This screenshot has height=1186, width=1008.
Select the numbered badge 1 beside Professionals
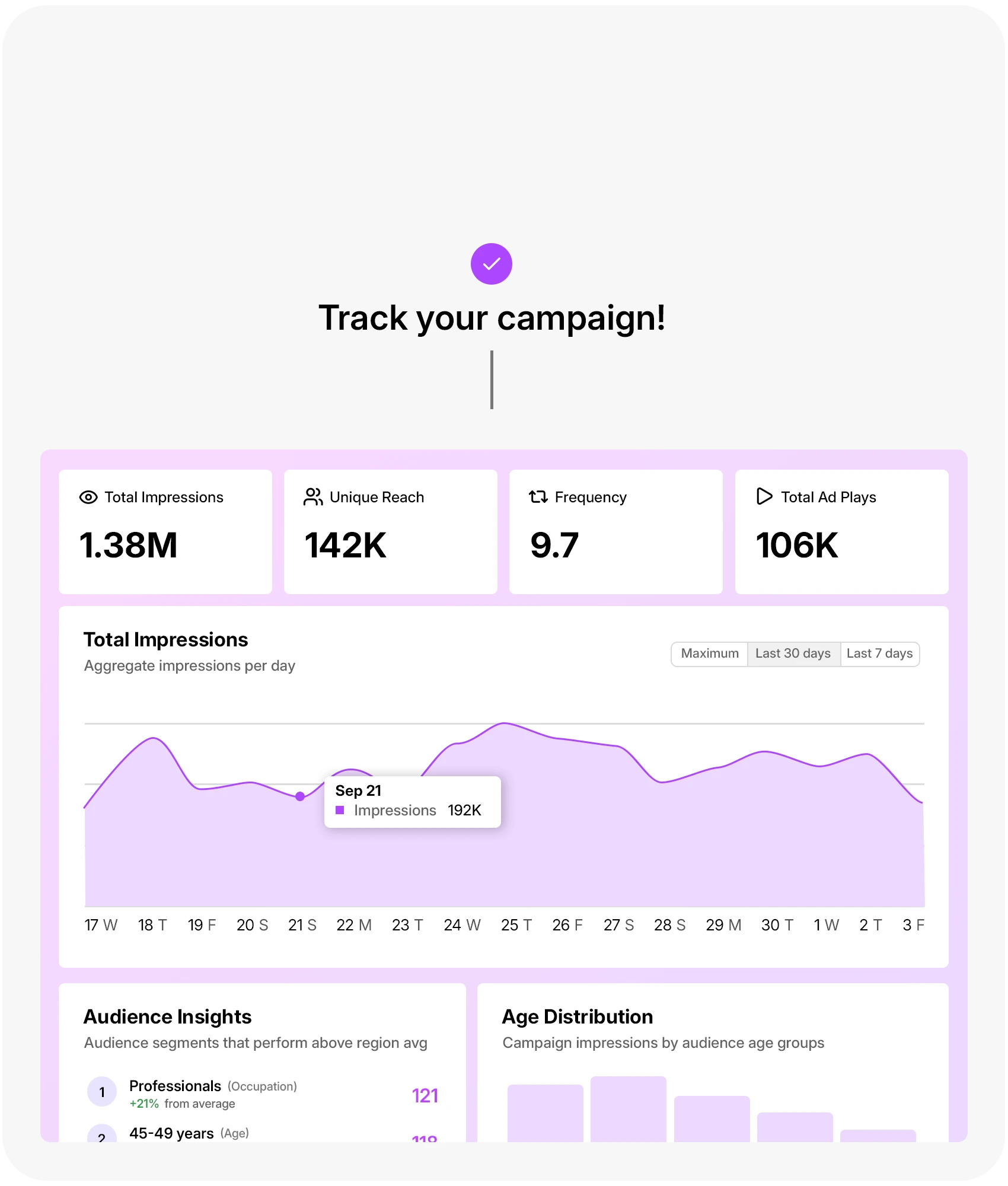(102, 1091)
